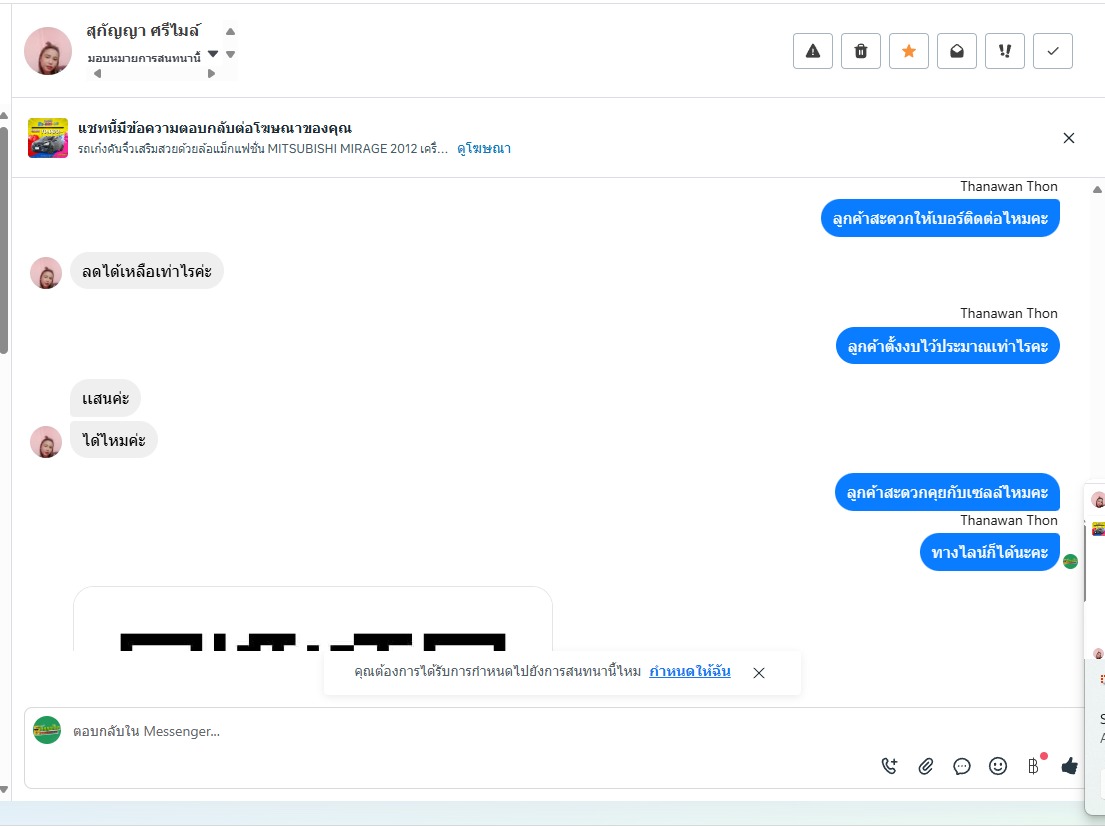This screenshot has width=1105, height=826.
Task: Click the right arrow under assignment label
Action: coord(211,73)
